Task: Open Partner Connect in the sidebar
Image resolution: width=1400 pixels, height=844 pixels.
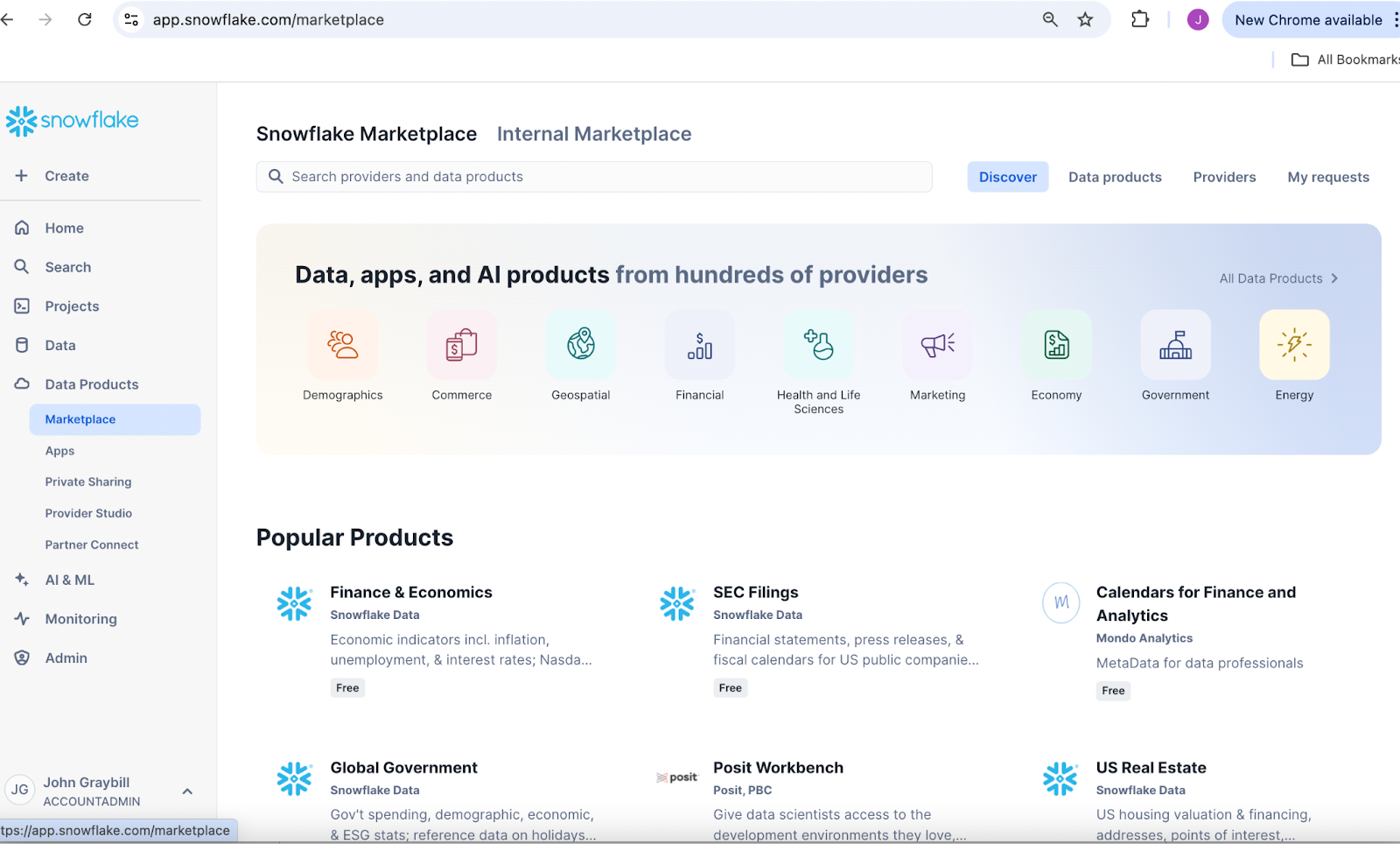Action: 92,545
